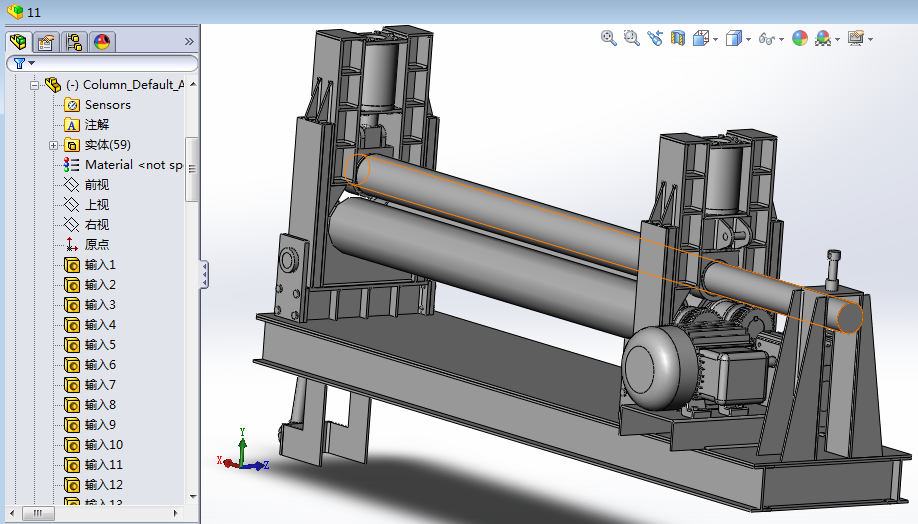918x524 pixels.
Task: Open the Display Style dropdown arrow
Action: click(x=749, y=40)
